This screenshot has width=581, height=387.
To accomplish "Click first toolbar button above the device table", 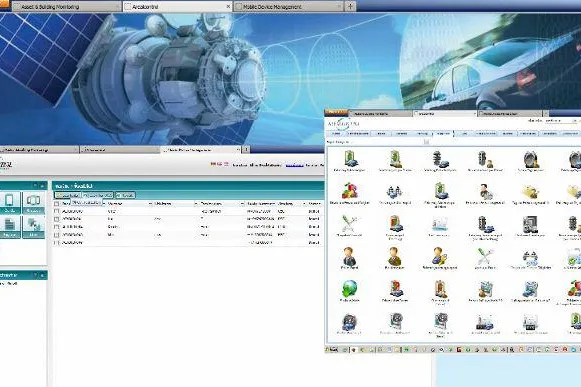I will (x=68, y=195).
